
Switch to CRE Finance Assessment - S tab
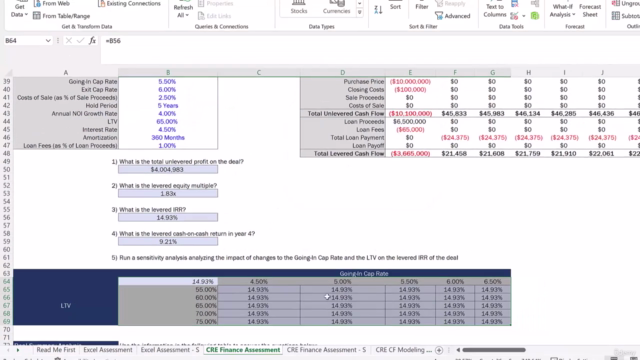click(326, 350)
